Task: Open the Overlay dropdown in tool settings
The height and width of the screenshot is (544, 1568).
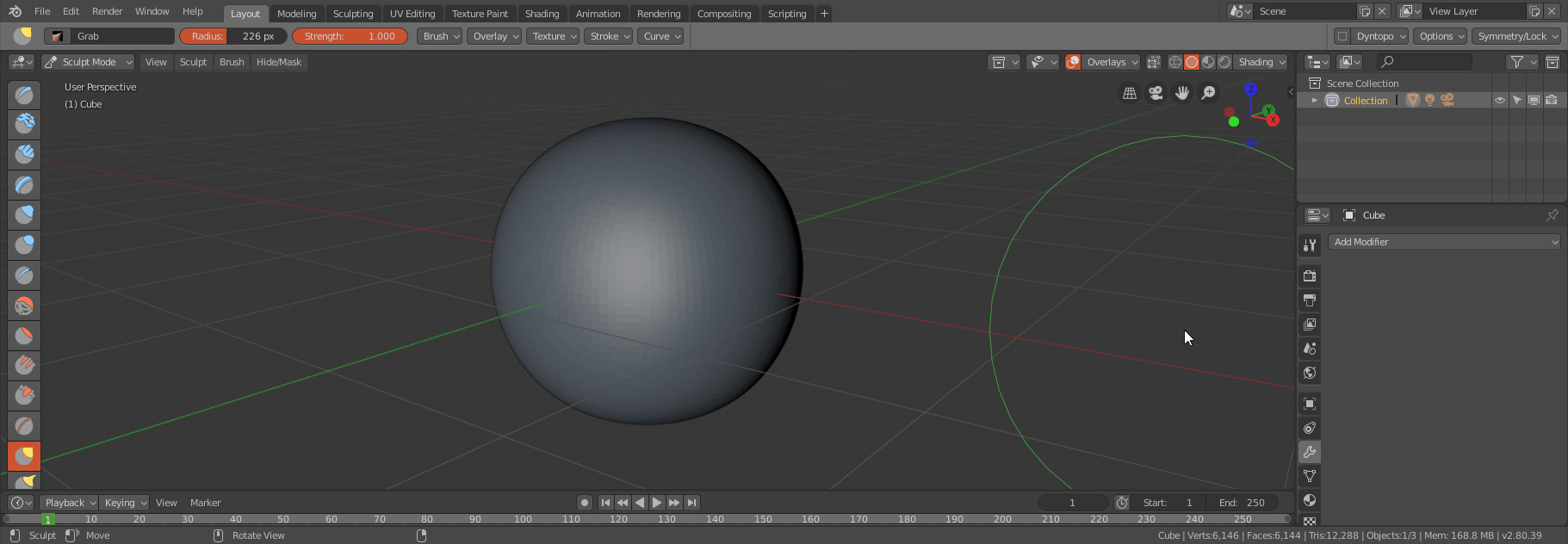Action: pyautogui.click(x=494, y=36)
